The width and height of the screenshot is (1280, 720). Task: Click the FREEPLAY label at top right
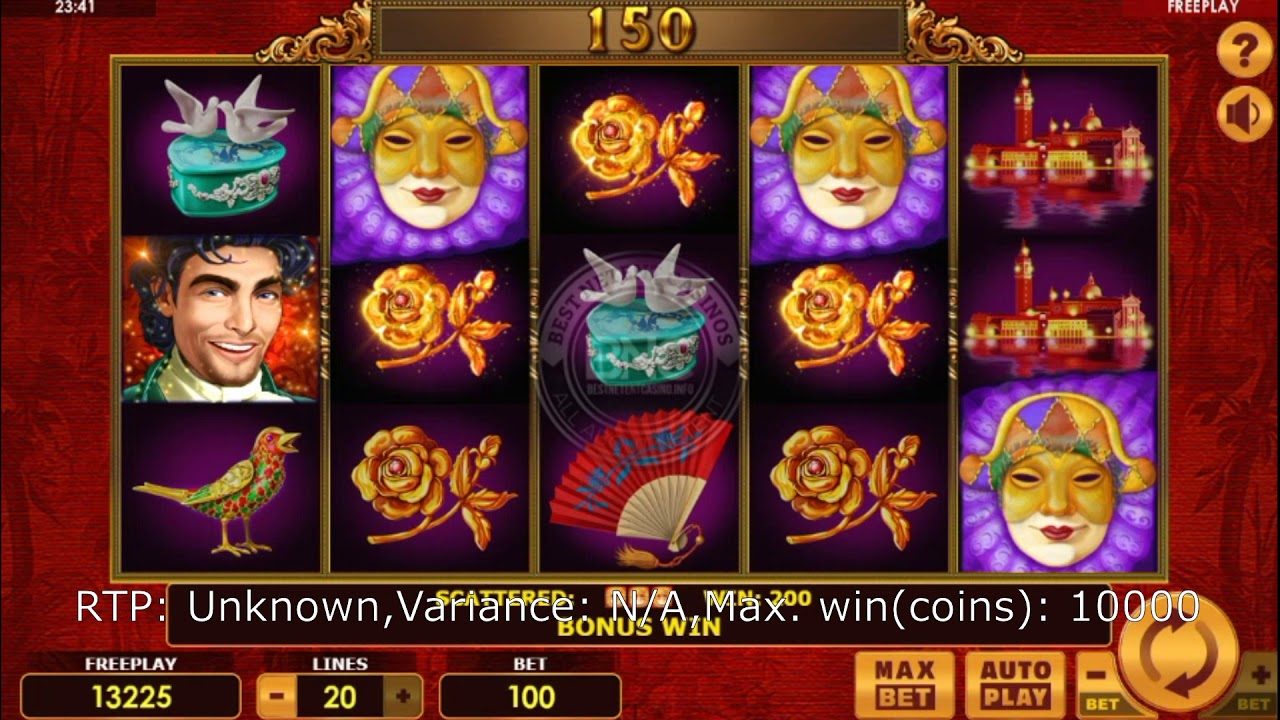1203,7
